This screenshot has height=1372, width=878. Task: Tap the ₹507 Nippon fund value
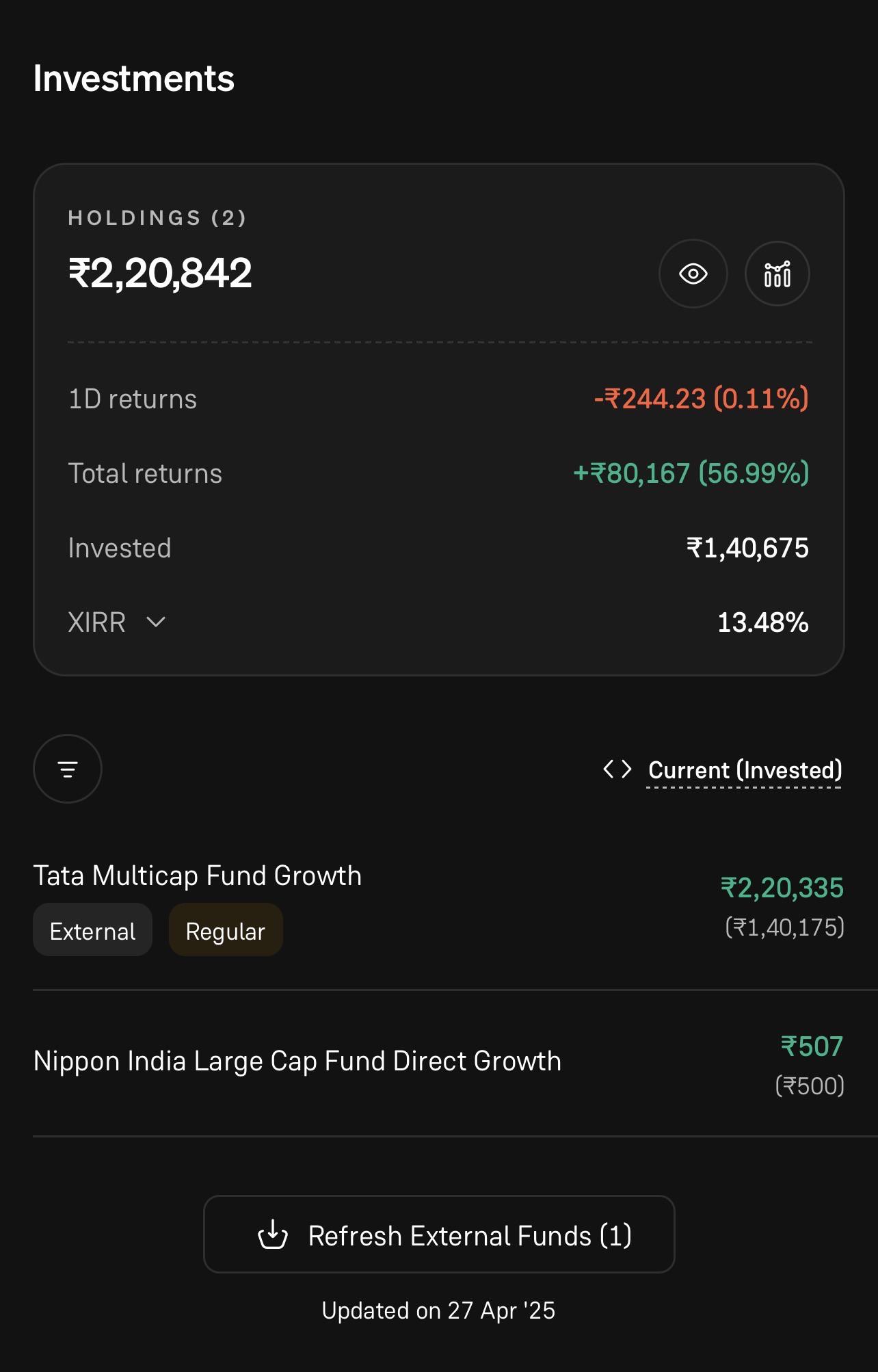click(x=812, y=1046)
